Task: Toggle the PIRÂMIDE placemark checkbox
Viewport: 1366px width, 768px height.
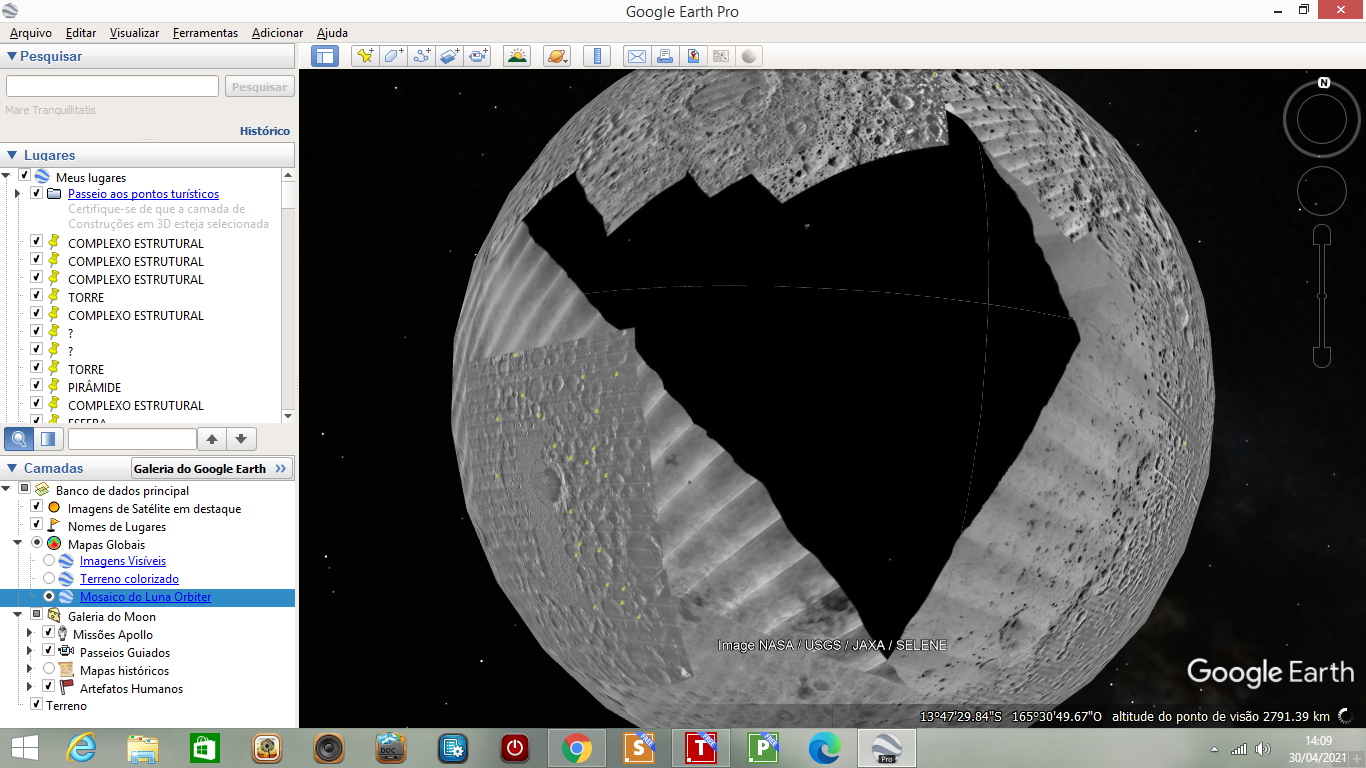Action: click(x=36, y=386)
